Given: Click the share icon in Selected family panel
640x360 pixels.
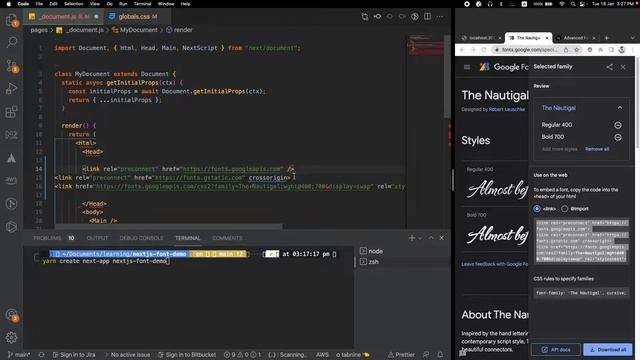Looking at the screenshot, I should coord(609,67).
